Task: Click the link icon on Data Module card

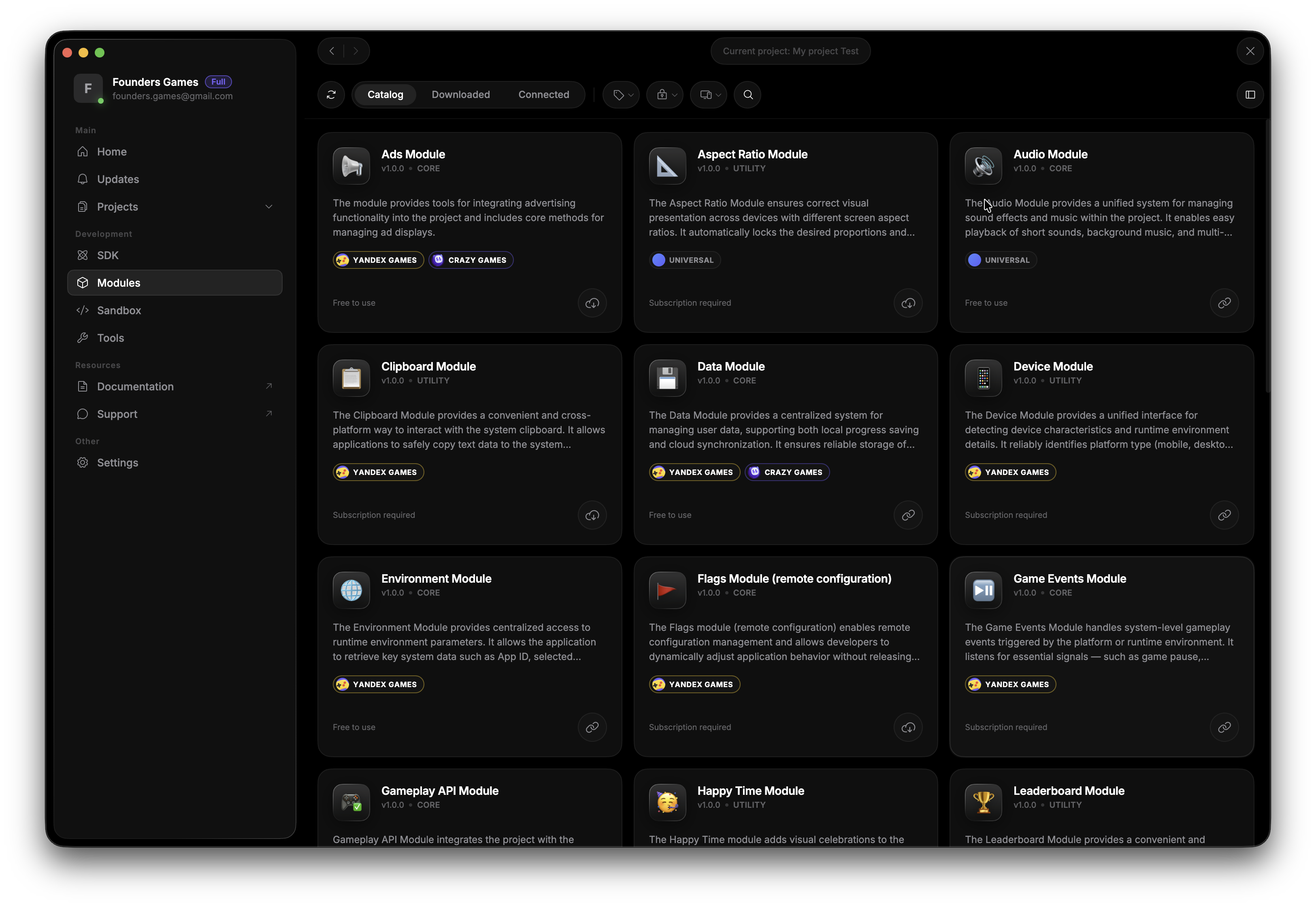Action: pyautogui.click(x=908, y=515)
